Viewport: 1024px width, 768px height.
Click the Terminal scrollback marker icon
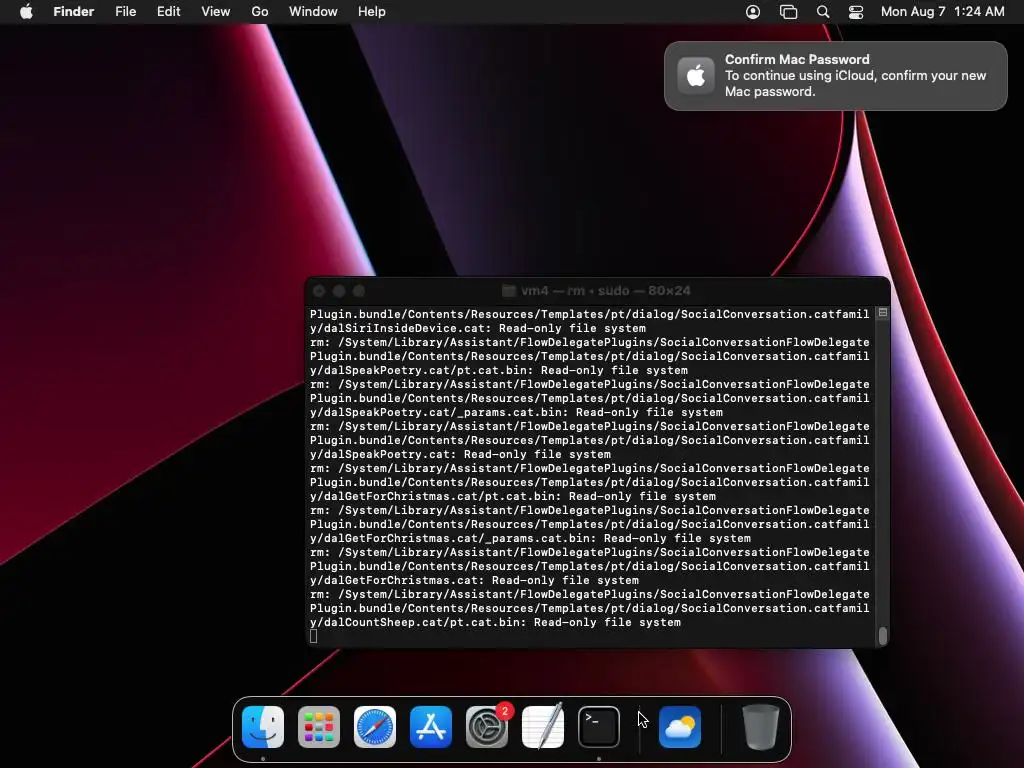(x=882, y=313)
